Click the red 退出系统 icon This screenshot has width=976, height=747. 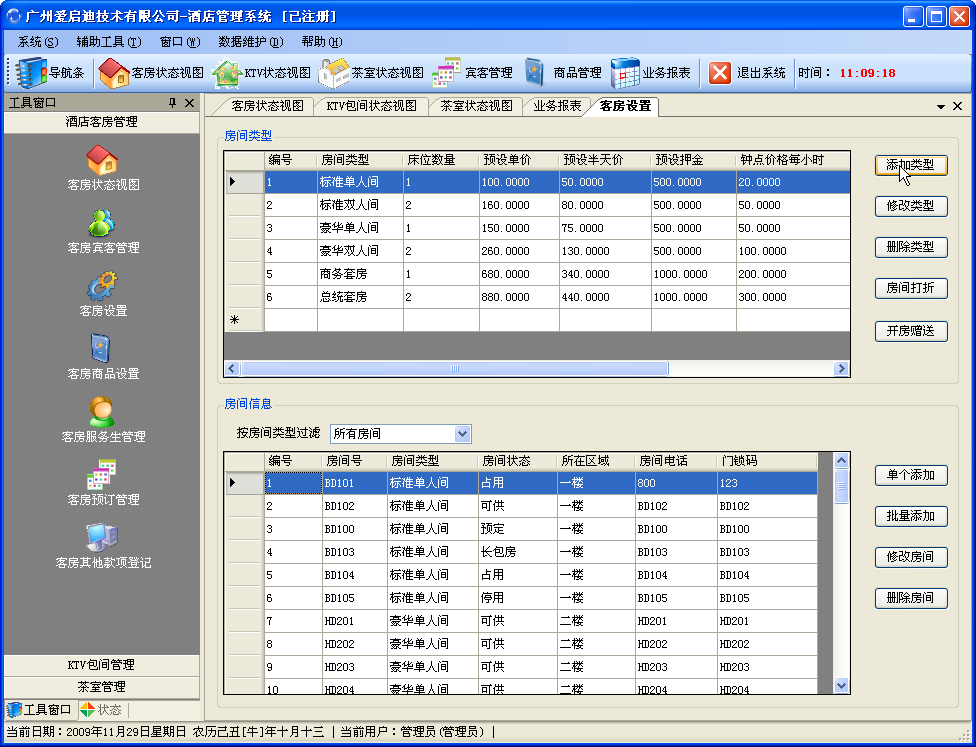tap(720, 73)
